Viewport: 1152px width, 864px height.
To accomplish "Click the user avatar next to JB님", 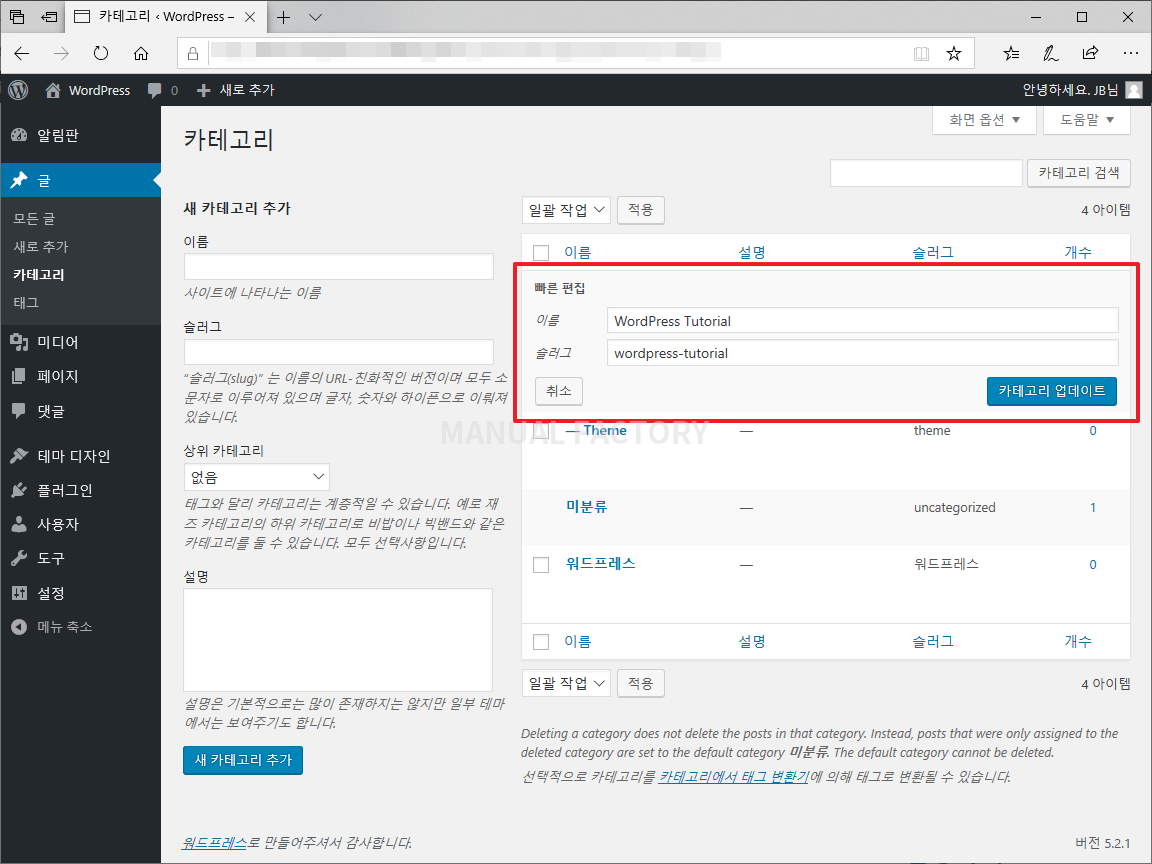I will pos(1134,90).
